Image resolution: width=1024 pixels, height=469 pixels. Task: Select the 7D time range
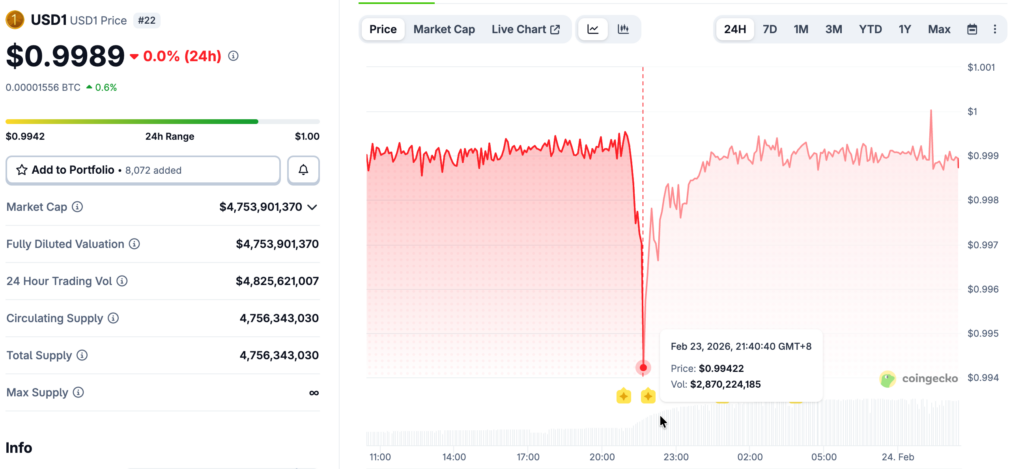point(770,29)
